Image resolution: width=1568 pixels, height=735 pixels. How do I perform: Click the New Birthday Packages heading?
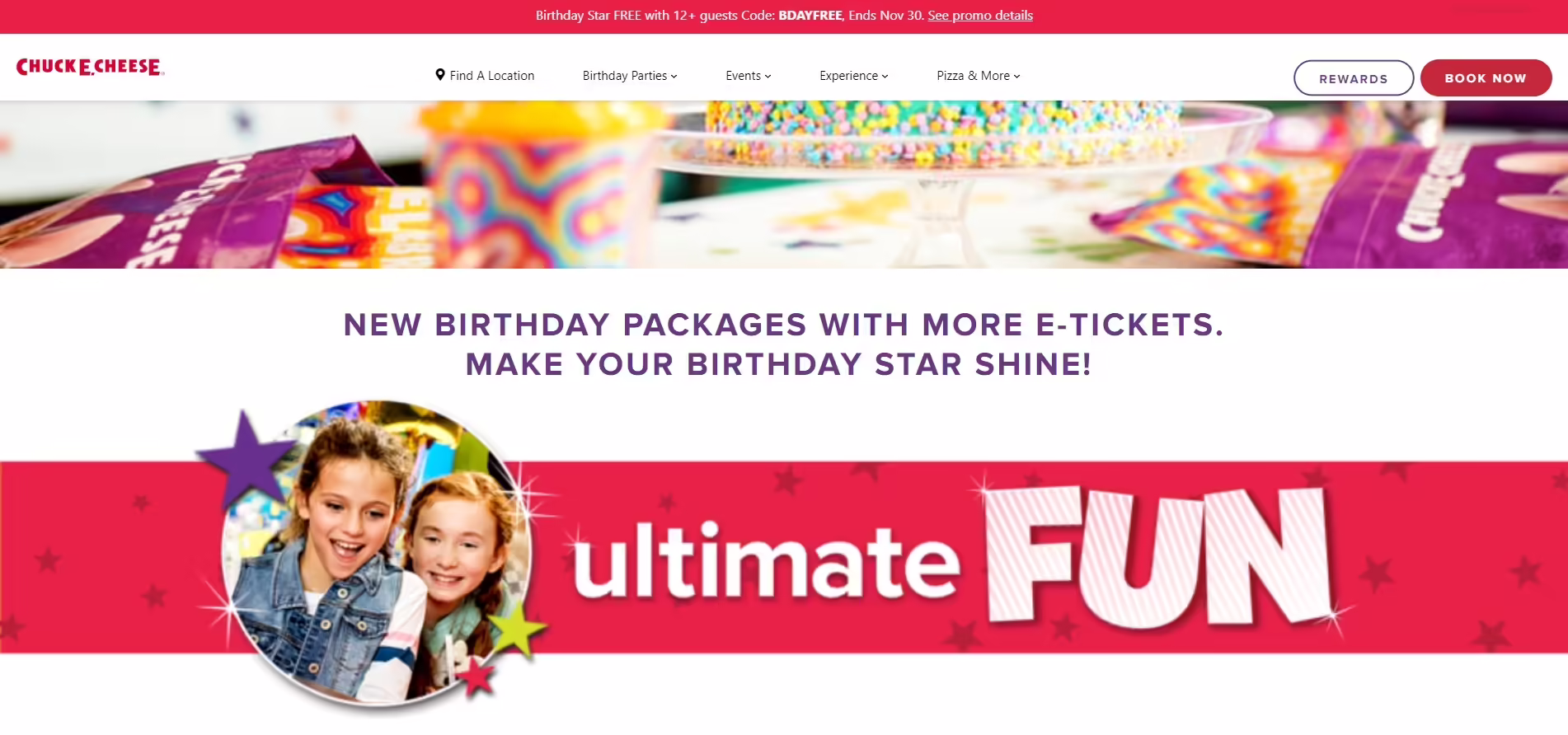point(783,344)
